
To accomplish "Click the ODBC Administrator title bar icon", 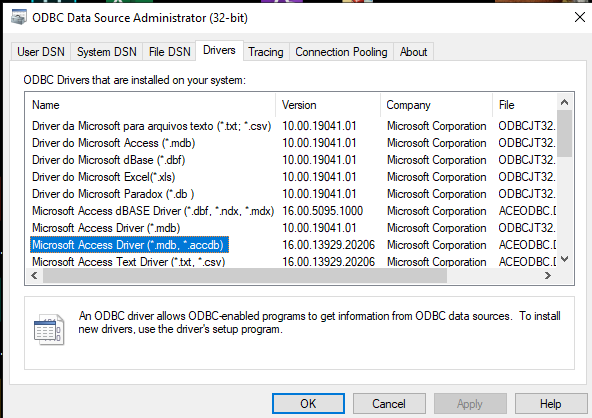I will [x=18, y=17].
